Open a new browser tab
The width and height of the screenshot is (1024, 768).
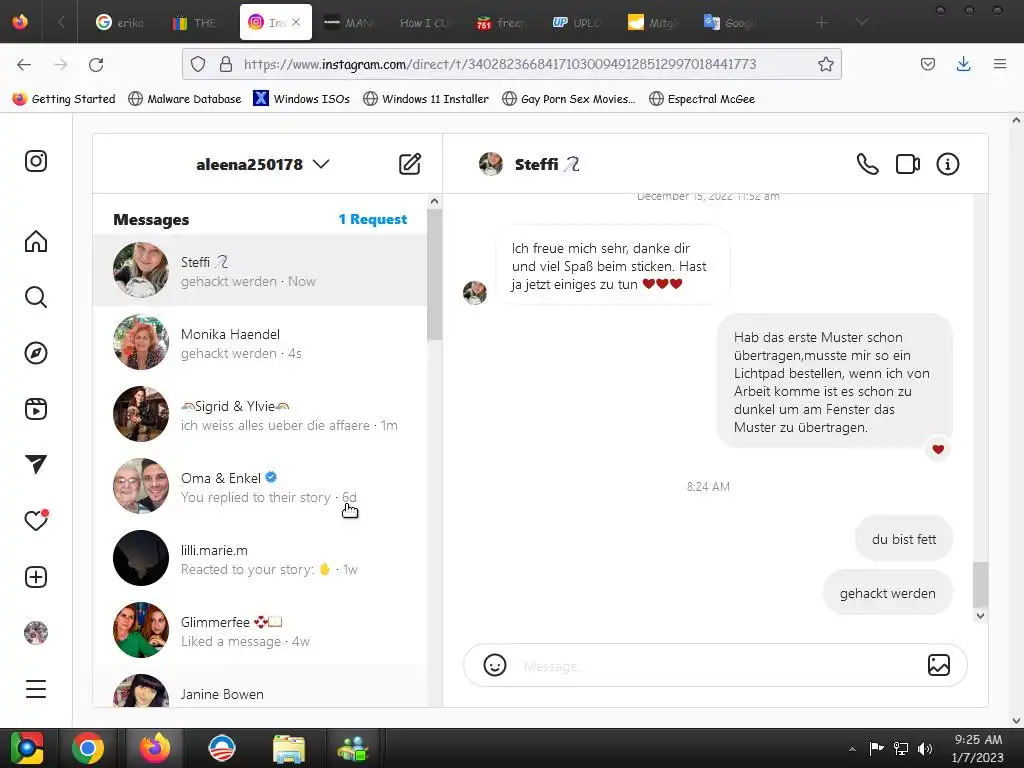tap(822, 22)
